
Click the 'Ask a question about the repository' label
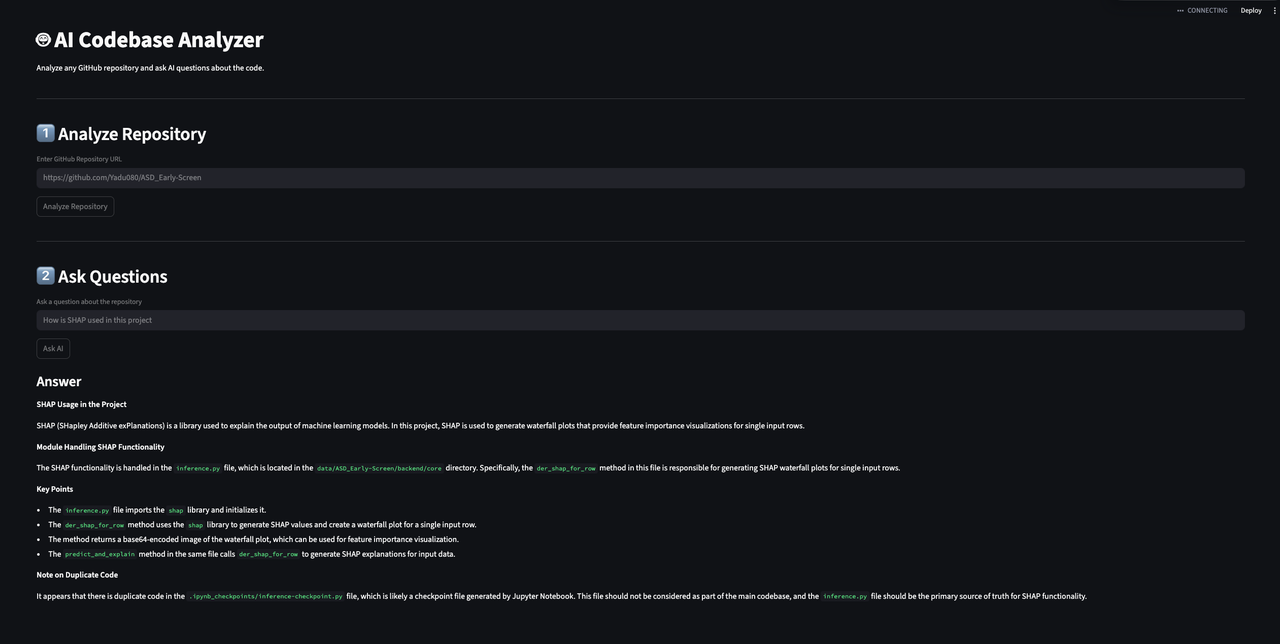click(89, 301)
